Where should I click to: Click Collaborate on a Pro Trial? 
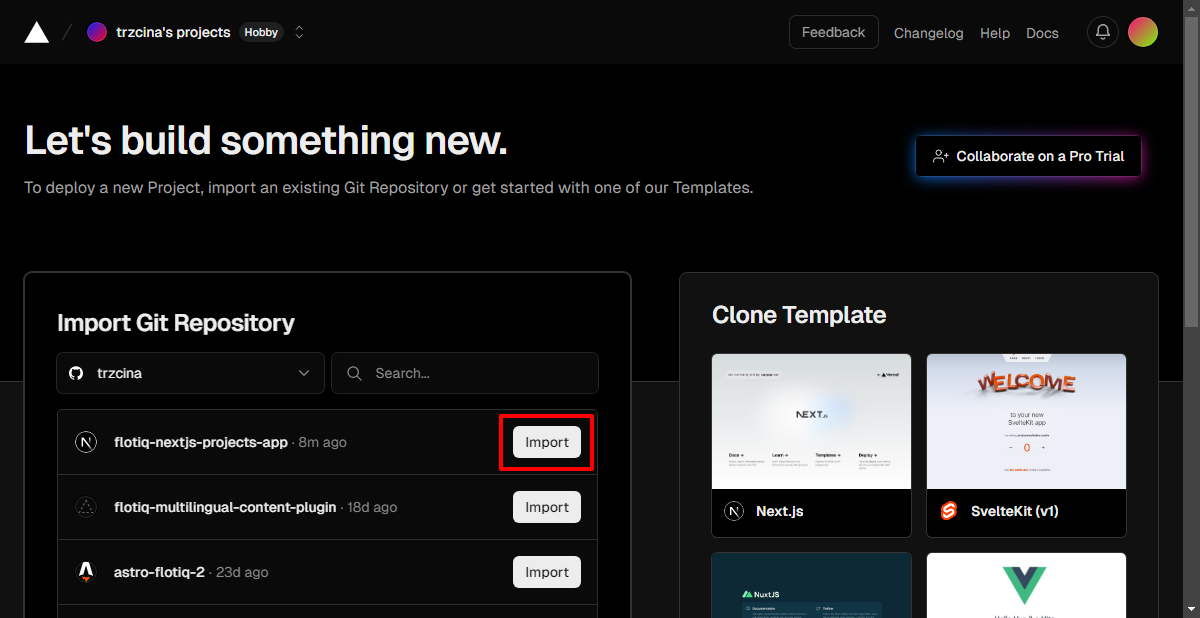pos(1028,156)
